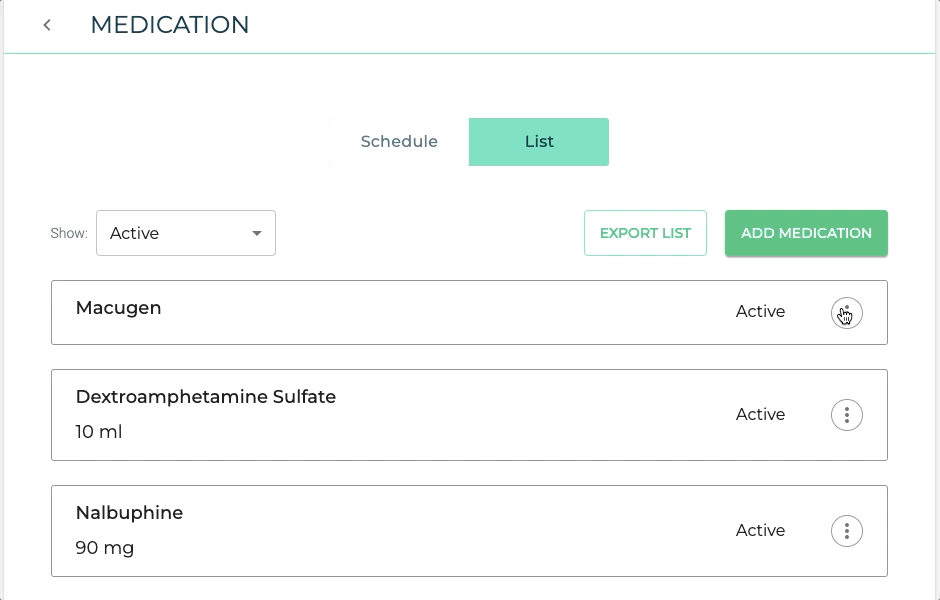
Task: Expand the Show Active dropdown
Action: pyautogui.click(x=186, y=233)
